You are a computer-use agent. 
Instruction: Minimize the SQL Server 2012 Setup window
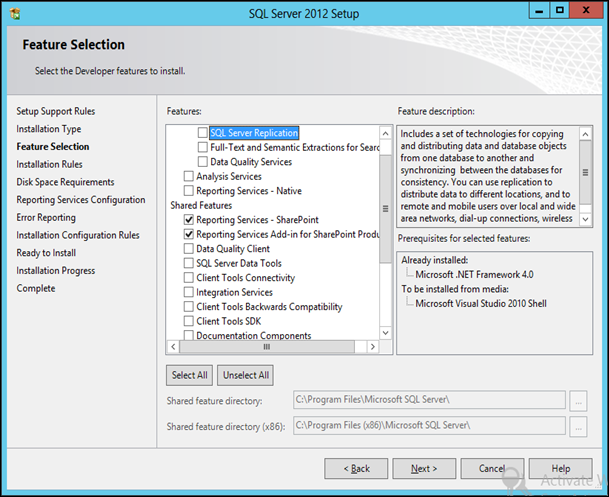click(x=539, y=10)
